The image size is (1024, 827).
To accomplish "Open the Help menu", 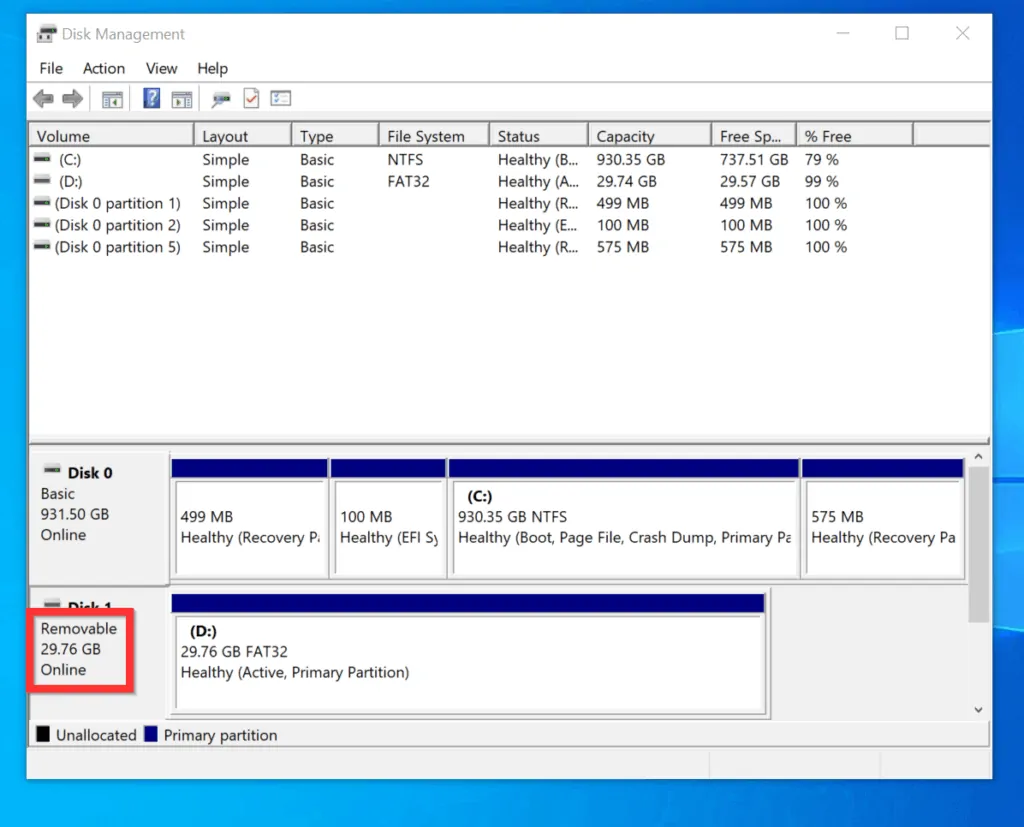I will (212, 68).
